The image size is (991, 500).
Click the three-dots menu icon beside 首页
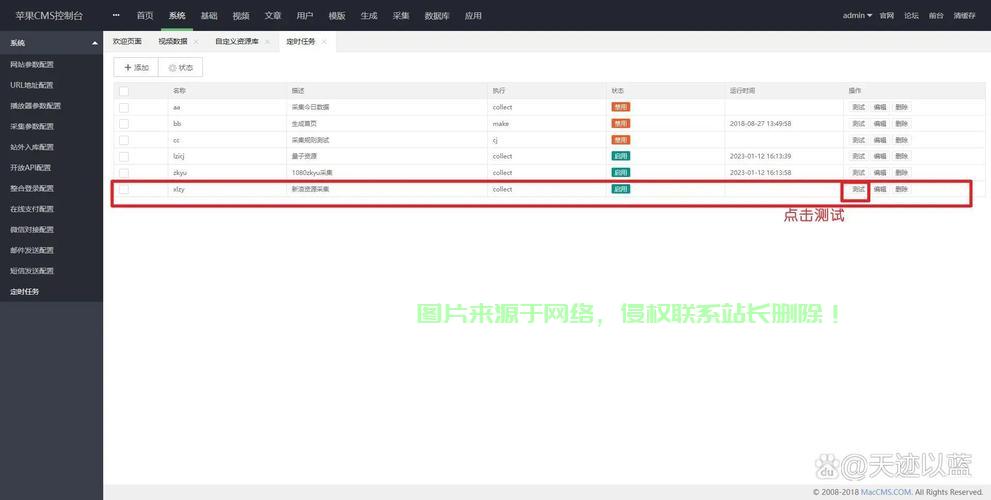point(116,16)
